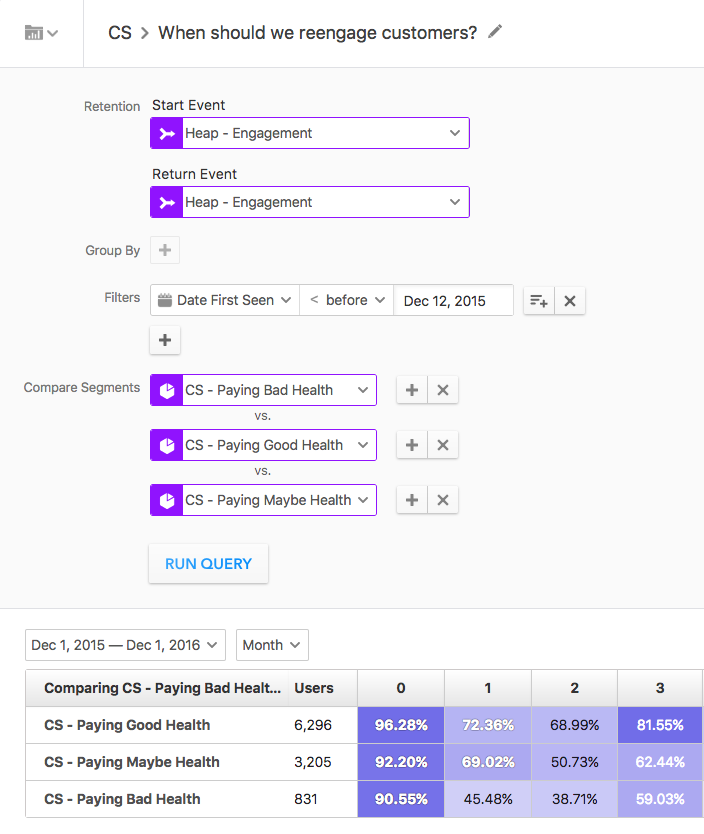Remove the Paying Good Health segment
This screenshot has height=834, width=704.
tap(443, 445)
